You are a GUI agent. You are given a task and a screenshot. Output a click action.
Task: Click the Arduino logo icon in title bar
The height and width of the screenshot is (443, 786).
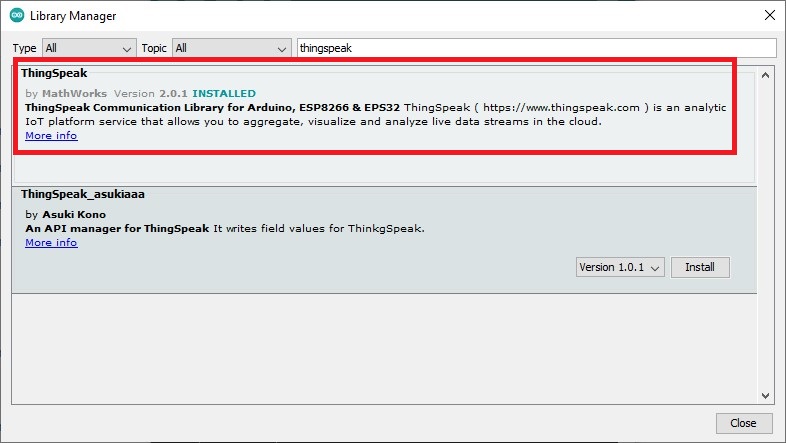click(x=17, y=16)
